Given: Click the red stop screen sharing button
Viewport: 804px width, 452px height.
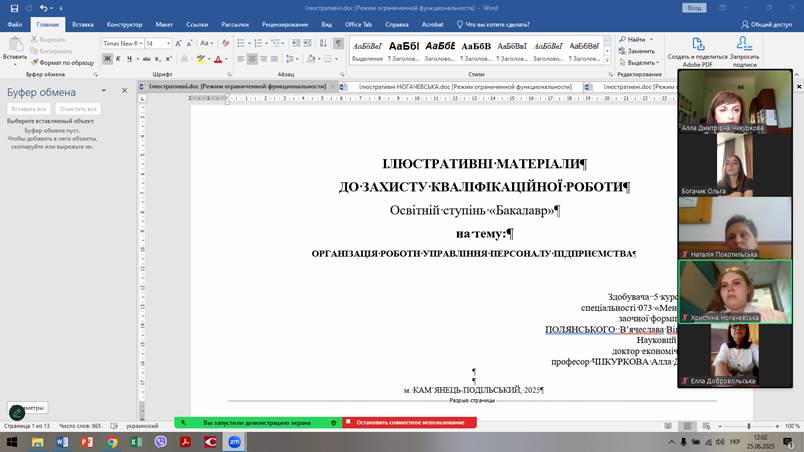Looking at the screenshot, I should (409, 422).
